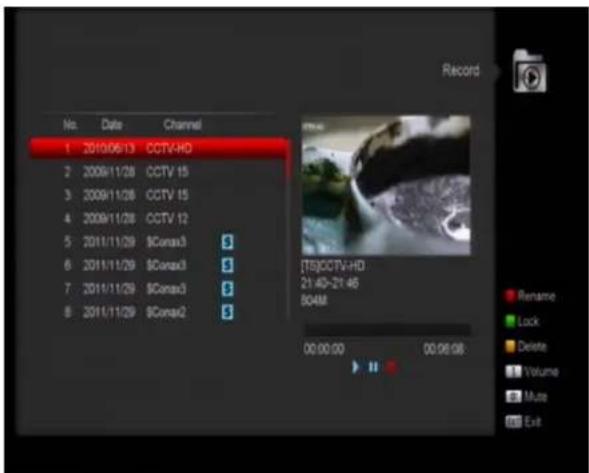The image size is (589, 473).
Task: Select recording 1 CCTV-HD
Action: [x=160, y=148]
